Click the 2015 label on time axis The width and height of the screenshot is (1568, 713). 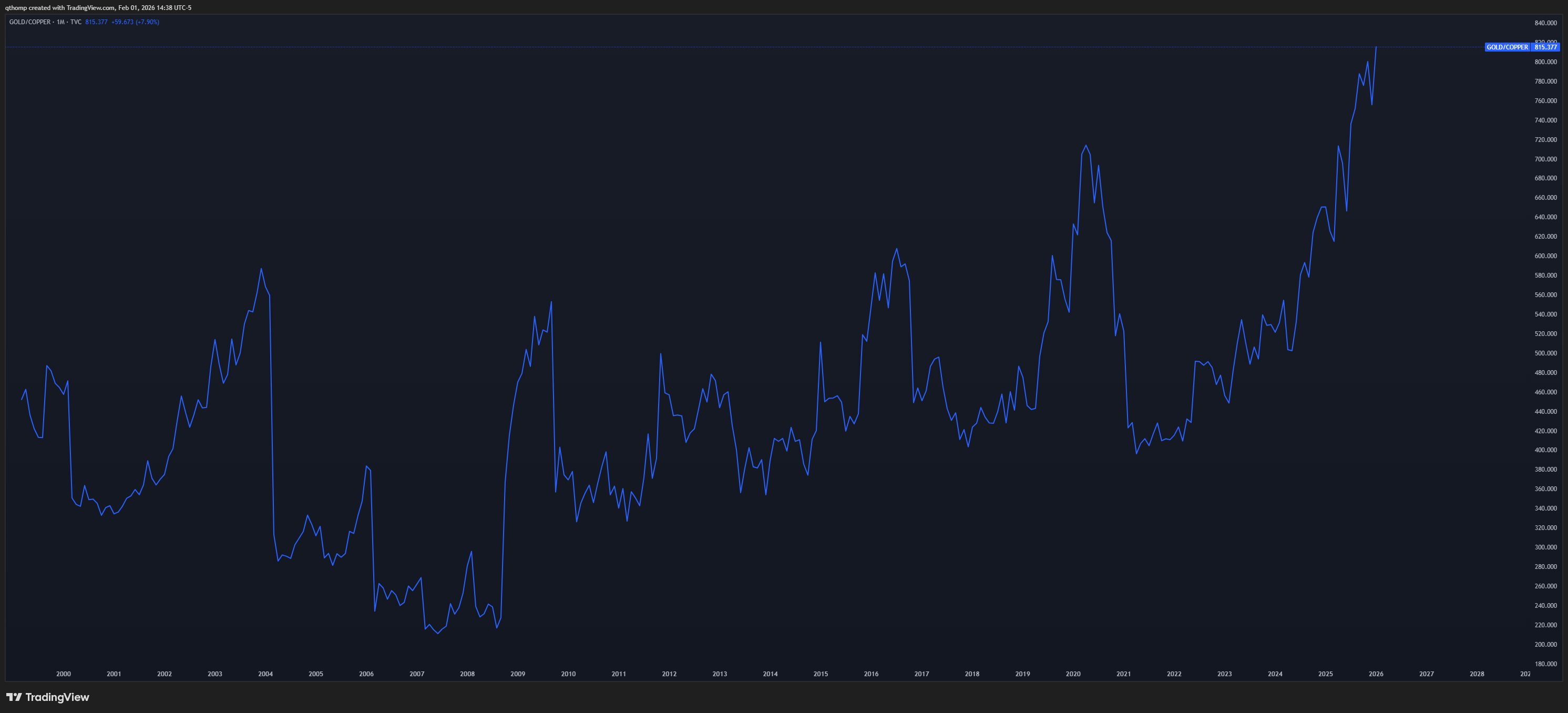(x=821, y=674)
